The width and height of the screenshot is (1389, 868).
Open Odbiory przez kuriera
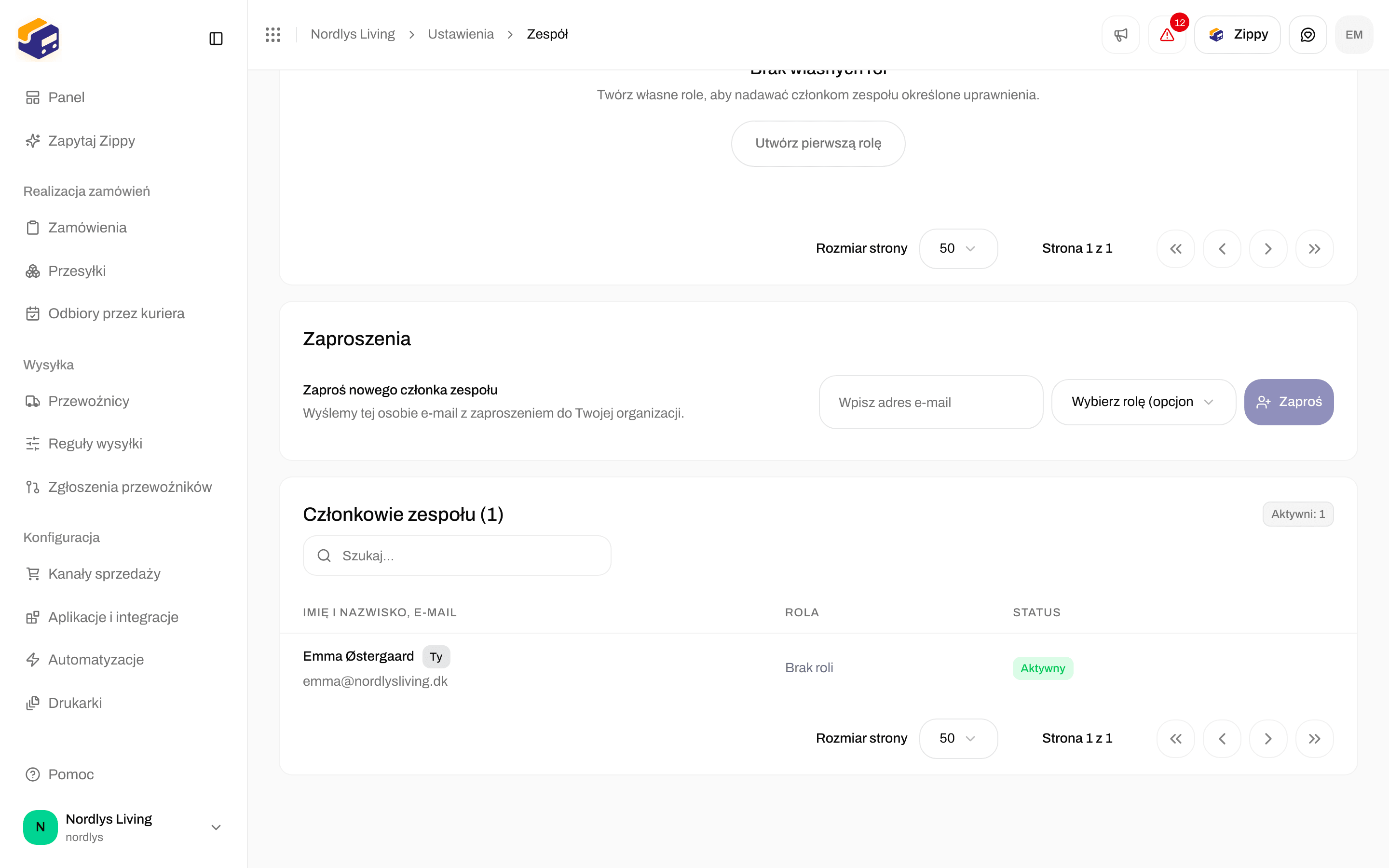pos(123,313)
